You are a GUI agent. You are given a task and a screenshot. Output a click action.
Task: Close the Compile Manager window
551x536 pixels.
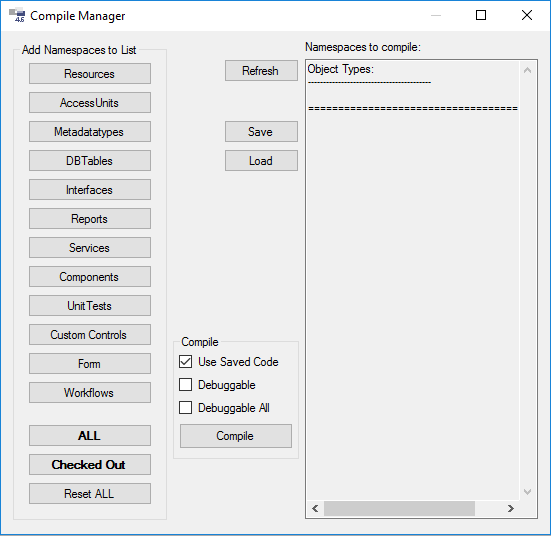(x=527, y=15)
